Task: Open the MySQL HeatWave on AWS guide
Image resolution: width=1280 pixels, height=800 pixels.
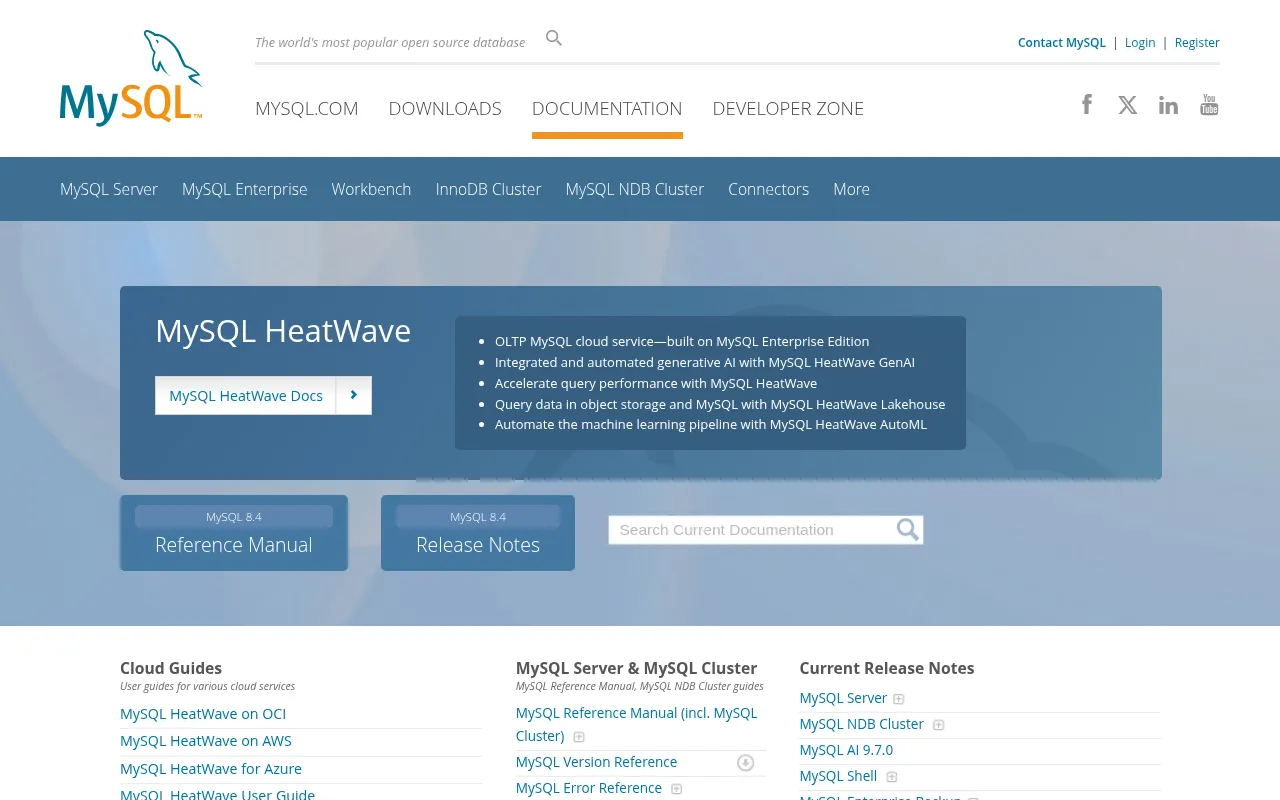Action: [206, 741]
